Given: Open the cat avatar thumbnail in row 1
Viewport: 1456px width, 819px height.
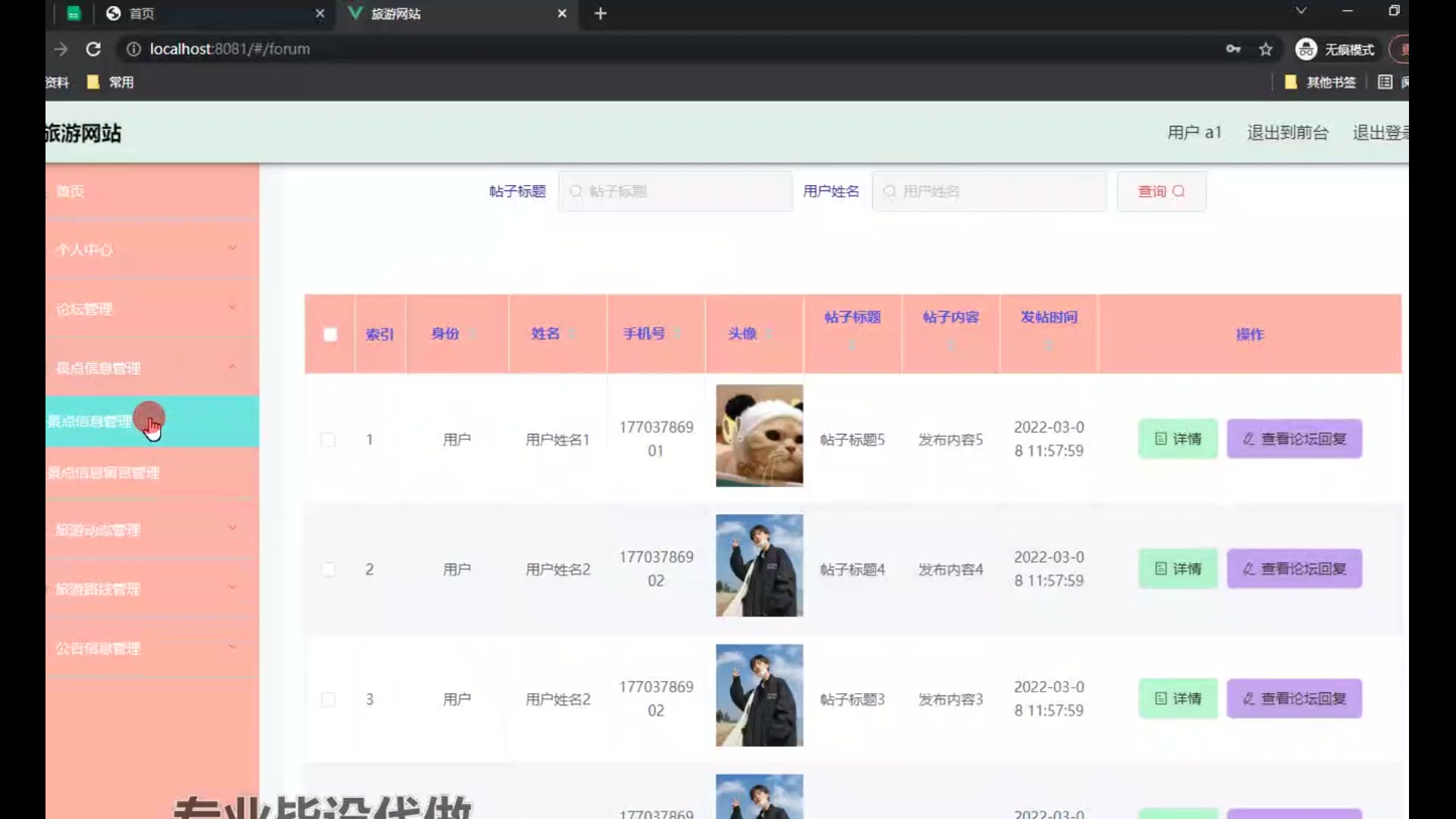Looking at the screenshot, I should click(759, 435).
